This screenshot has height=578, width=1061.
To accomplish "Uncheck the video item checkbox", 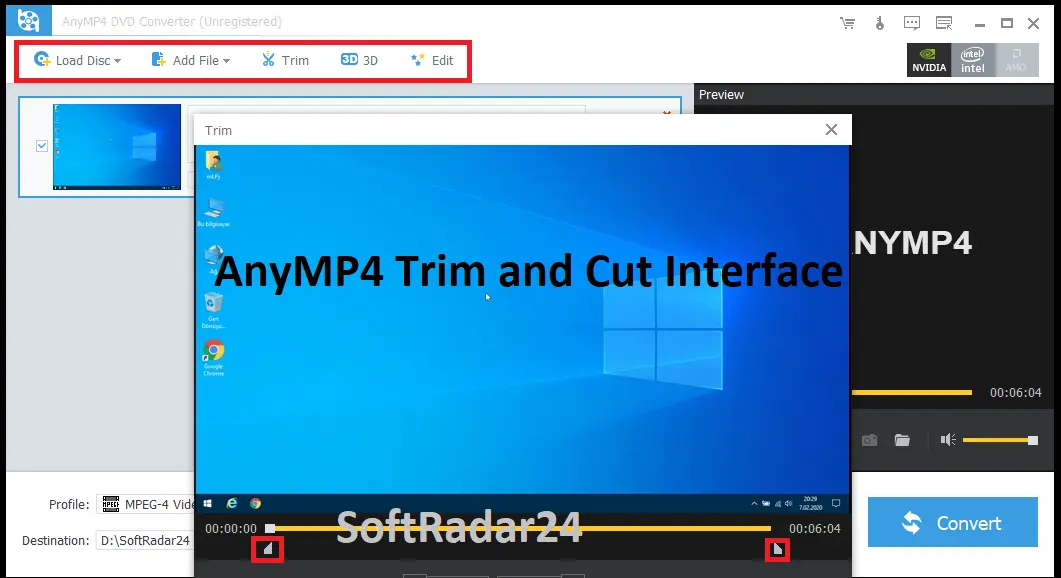I will pyautogui.click(x=42, y=146).
